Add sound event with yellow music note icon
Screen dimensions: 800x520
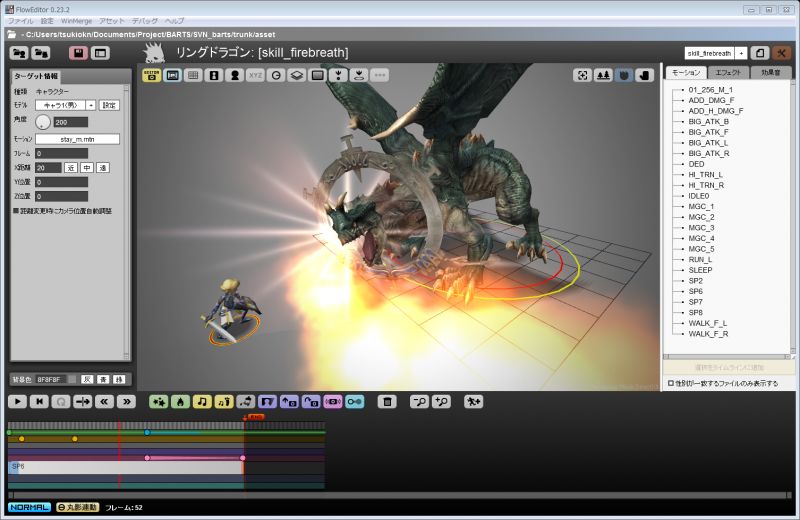[x=202, y=402]
